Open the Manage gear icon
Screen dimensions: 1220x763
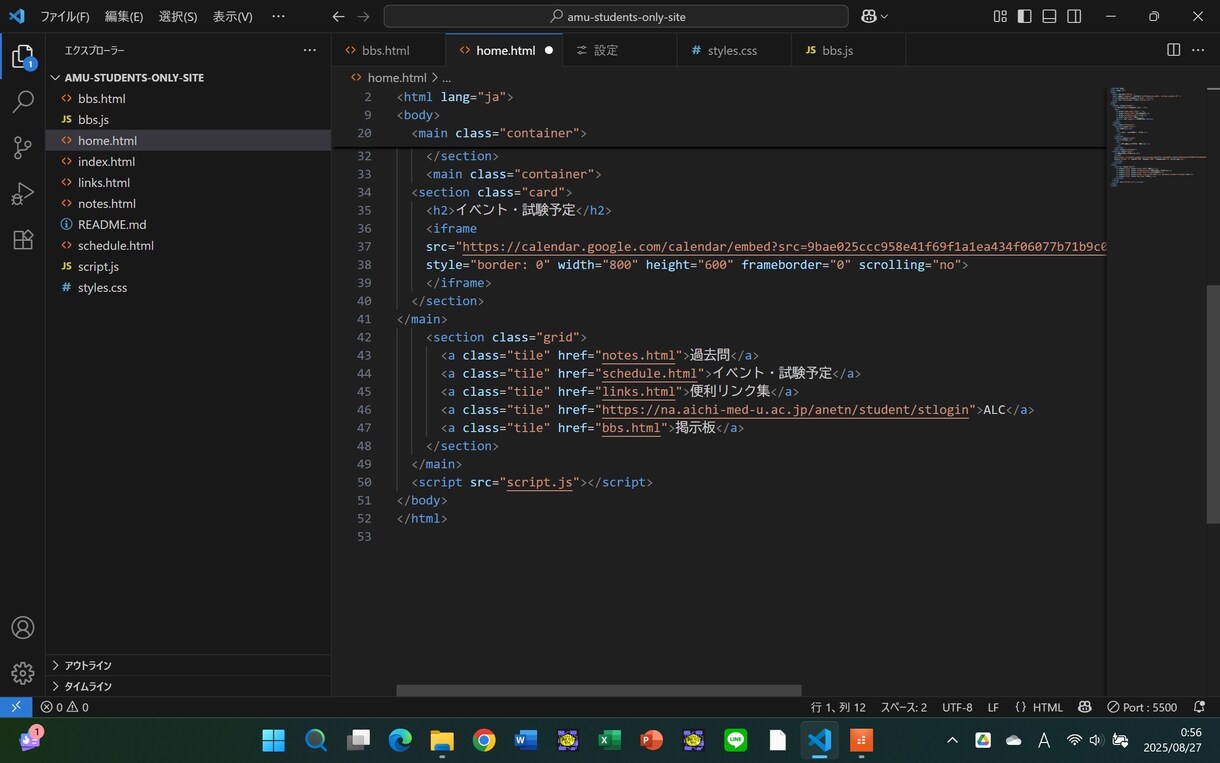pos(22,673)
